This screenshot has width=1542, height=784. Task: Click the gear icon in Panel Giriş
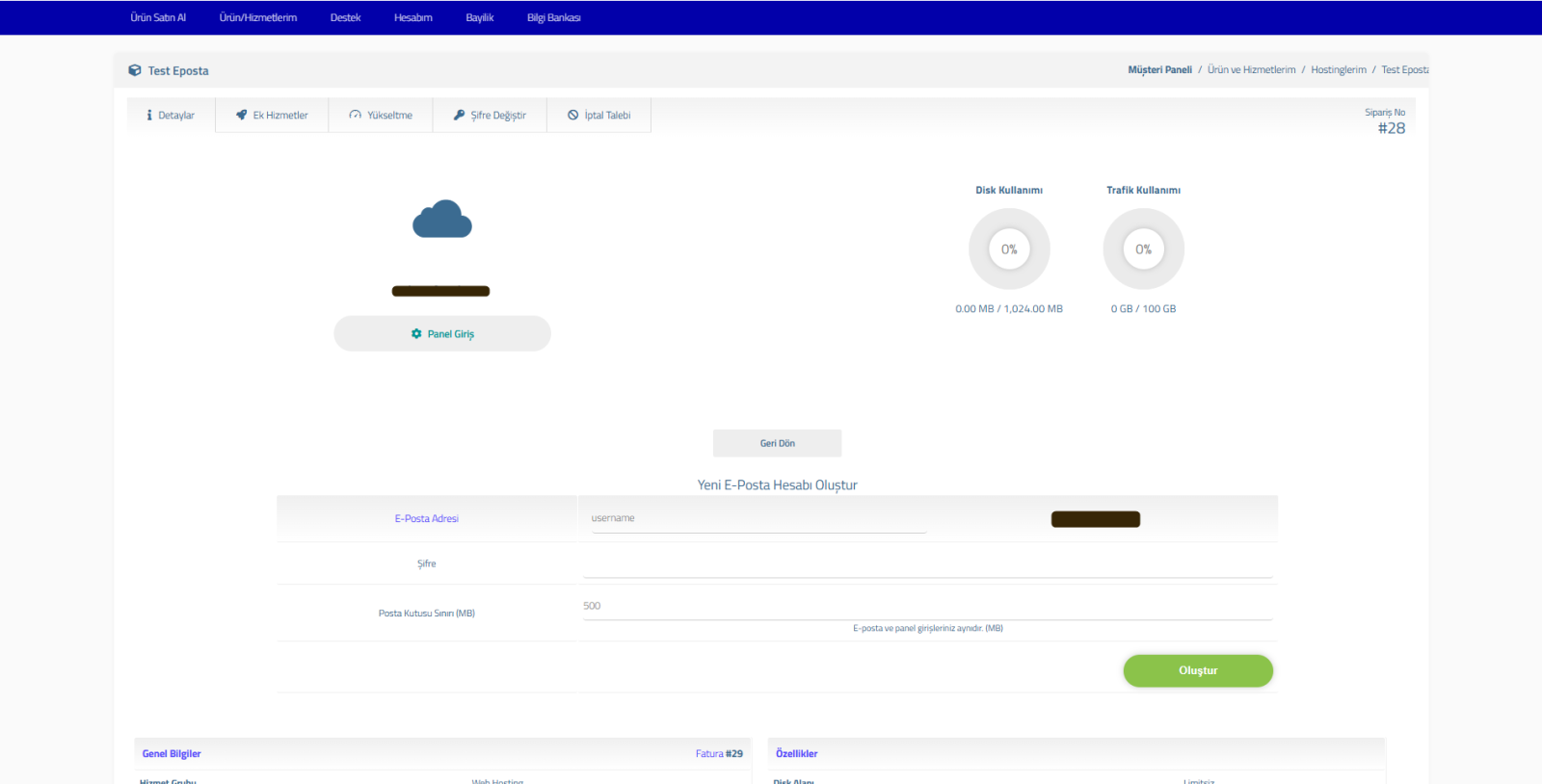coord(416,334)
